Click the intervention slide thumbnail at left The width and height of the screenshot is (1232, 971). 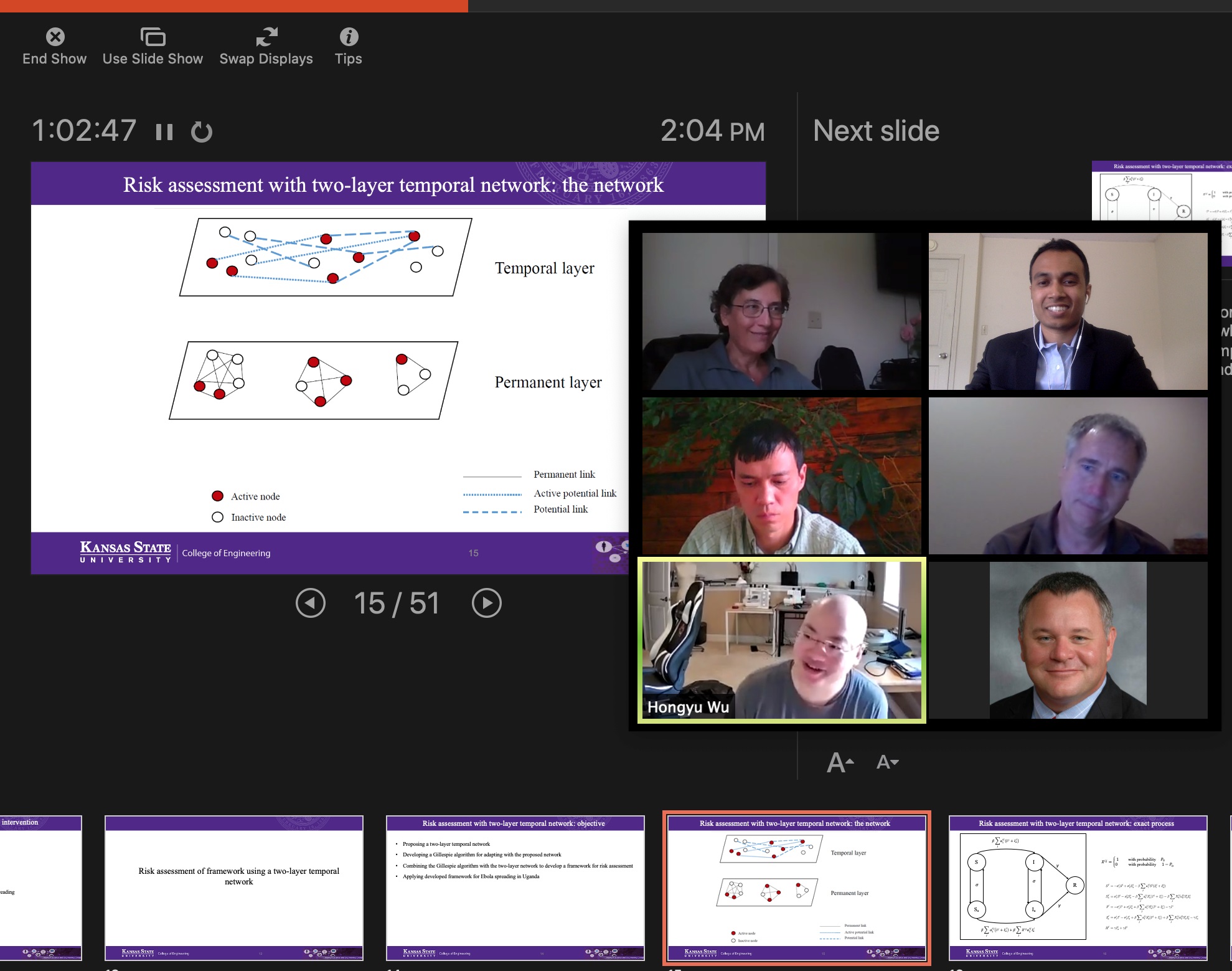pyautogui.click(x=40, y=888)
